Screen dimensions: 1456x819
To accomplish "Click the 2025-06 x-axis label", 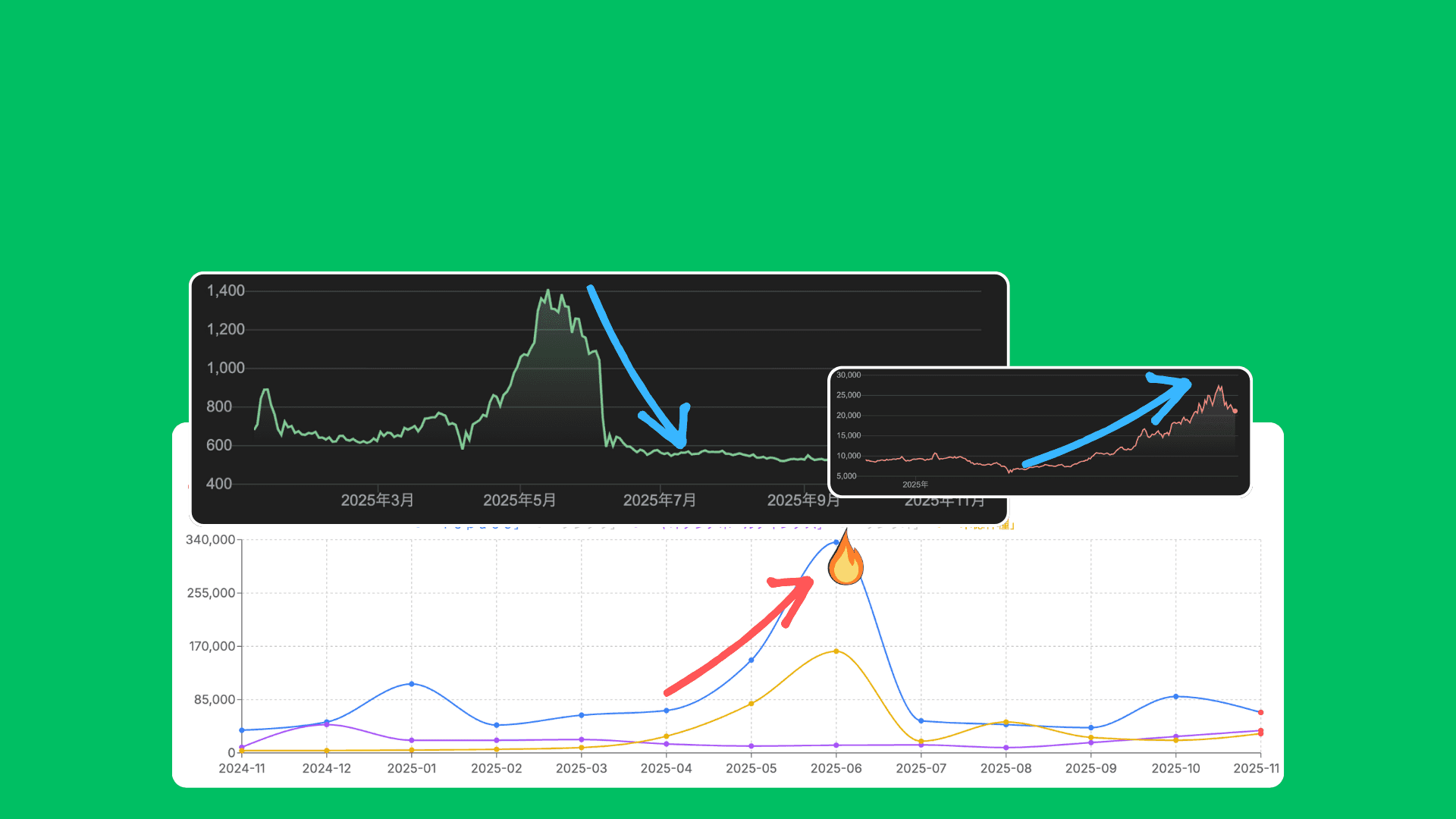I will [x=836, y=768].
